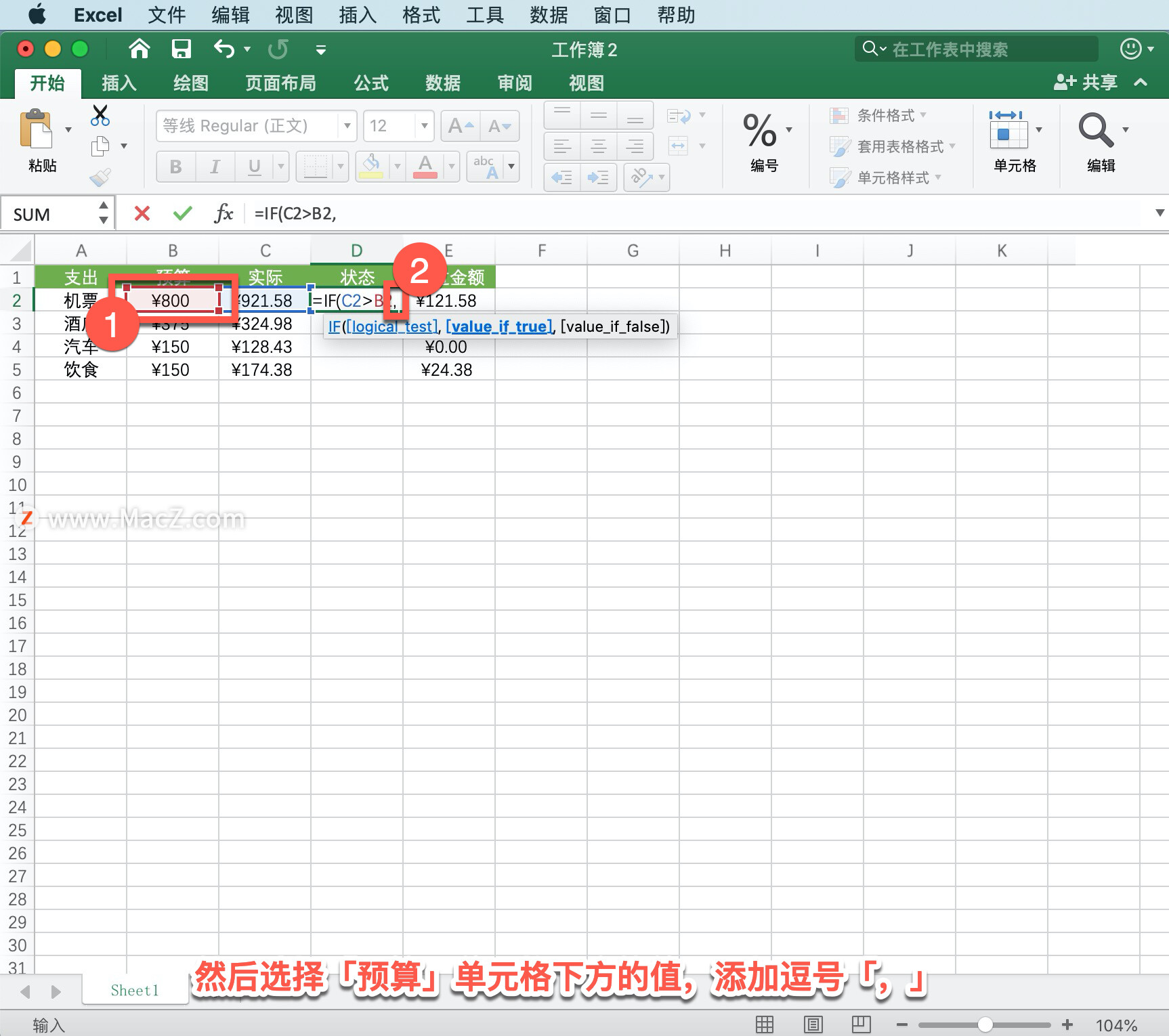Click the Format Painter brush icon
The width and height of the screenshot is (1169, 1036).
point(100,177)
